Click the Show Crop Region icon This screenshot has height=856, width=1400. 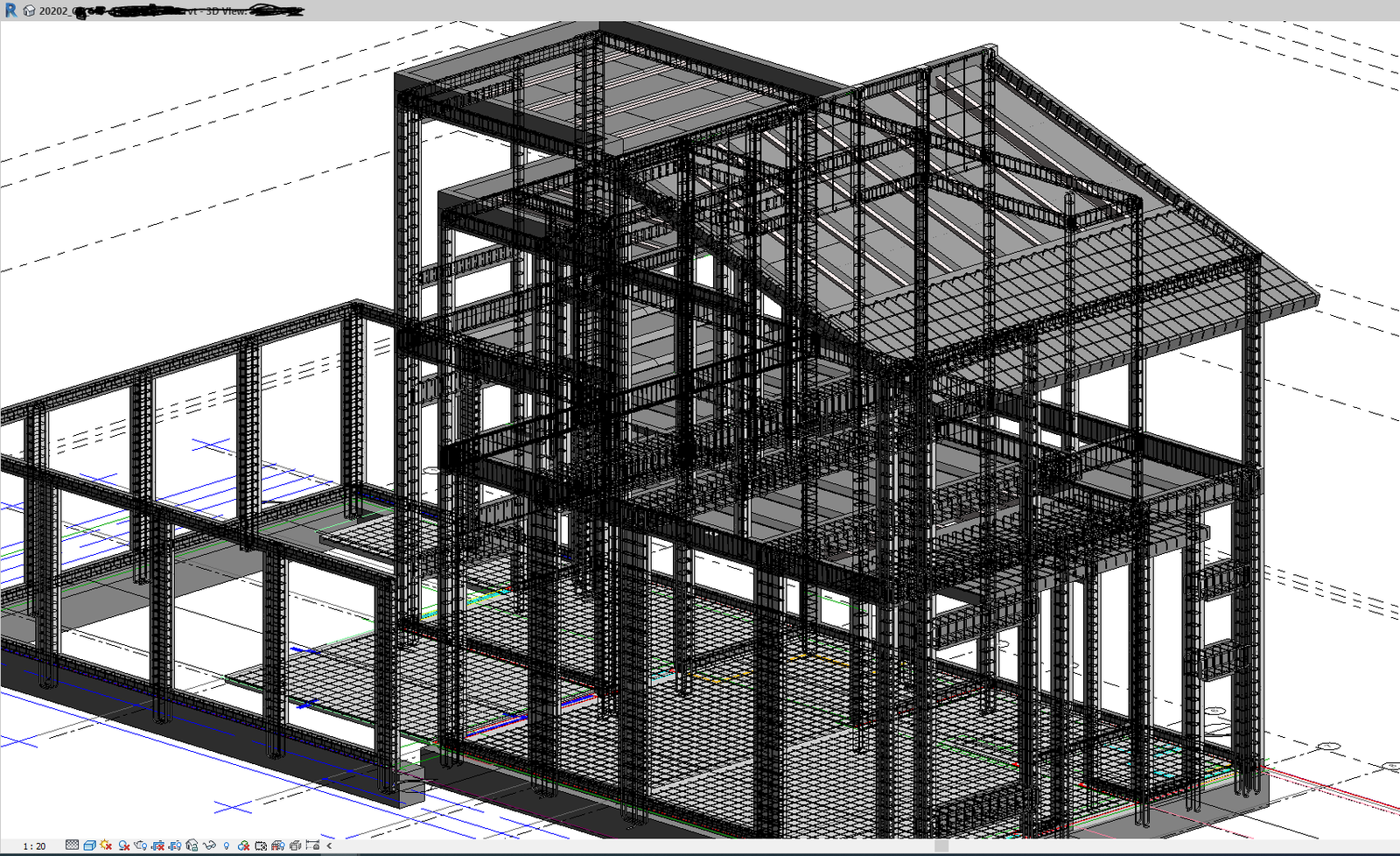tap(175, 845)
